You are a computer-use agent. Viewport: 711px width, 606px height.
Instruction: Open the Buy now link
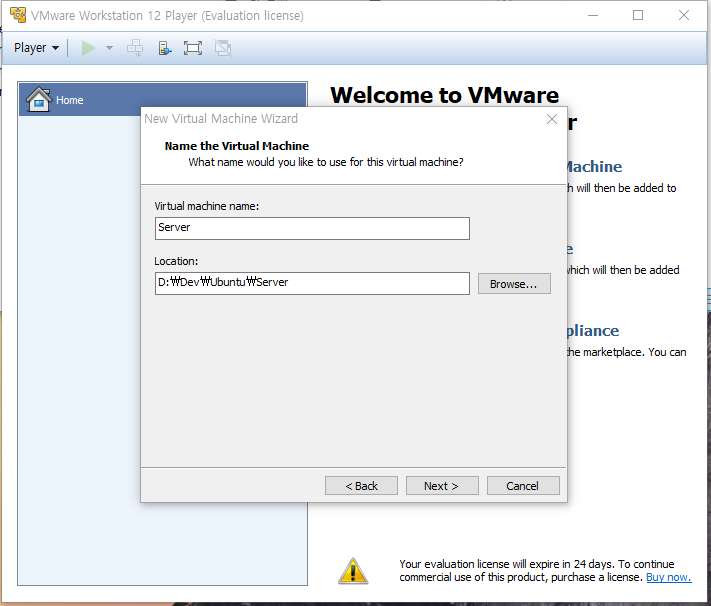(x=668, y=577)
